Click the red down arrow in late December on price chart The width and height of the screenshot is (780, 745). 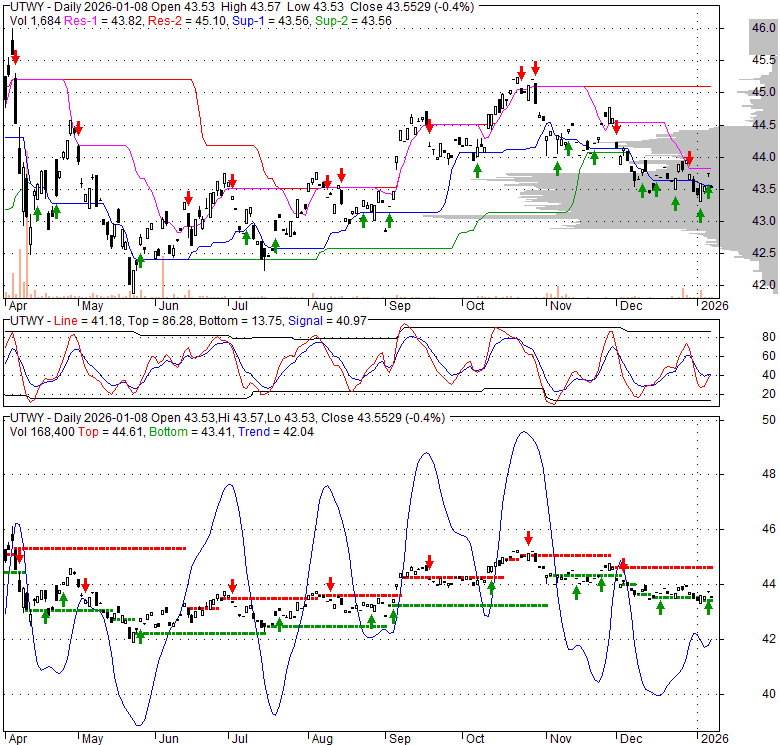[x=689, y=159]
